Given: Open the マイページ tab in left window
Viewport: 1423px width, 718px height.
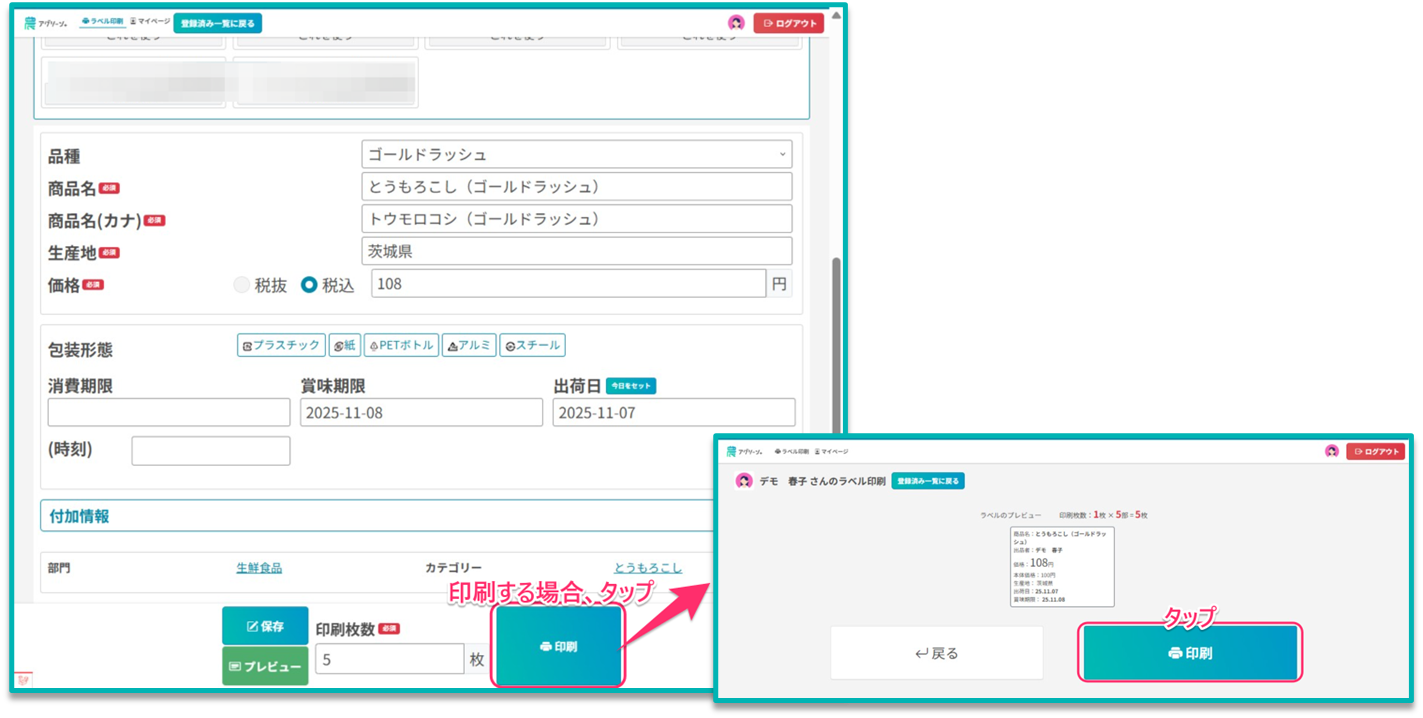Looking at the screenshot, I should pyautogui.click(x=150, y=21).
